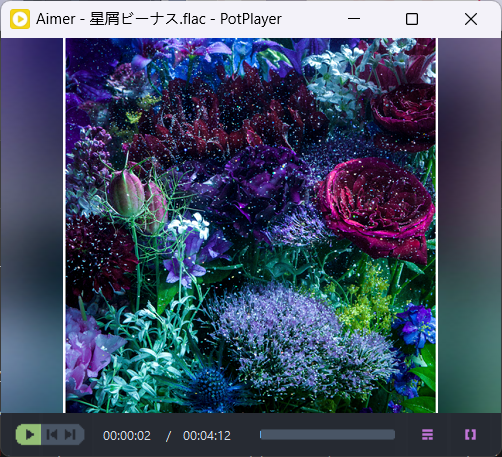Toggle fullscreen with the purple bracket icon
The height and width of the screenshot is (457, 502).
(x=470, y=435)
